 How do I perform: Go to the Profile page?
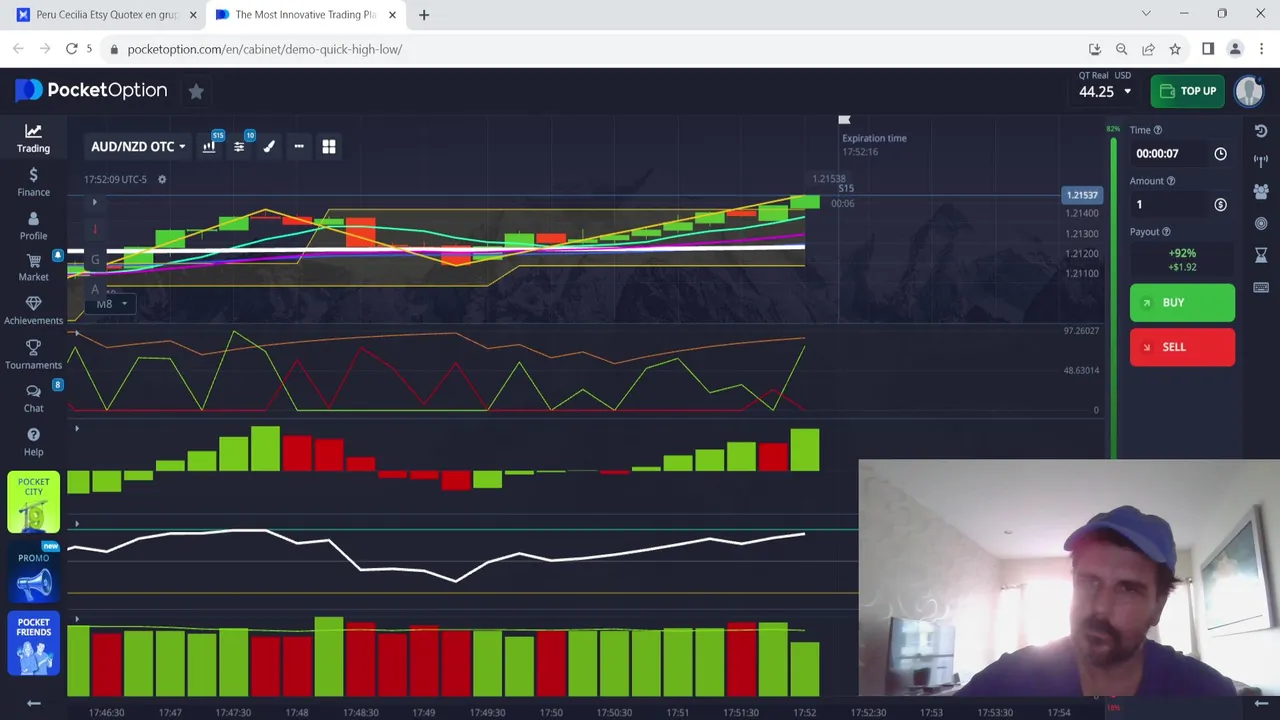33,226
